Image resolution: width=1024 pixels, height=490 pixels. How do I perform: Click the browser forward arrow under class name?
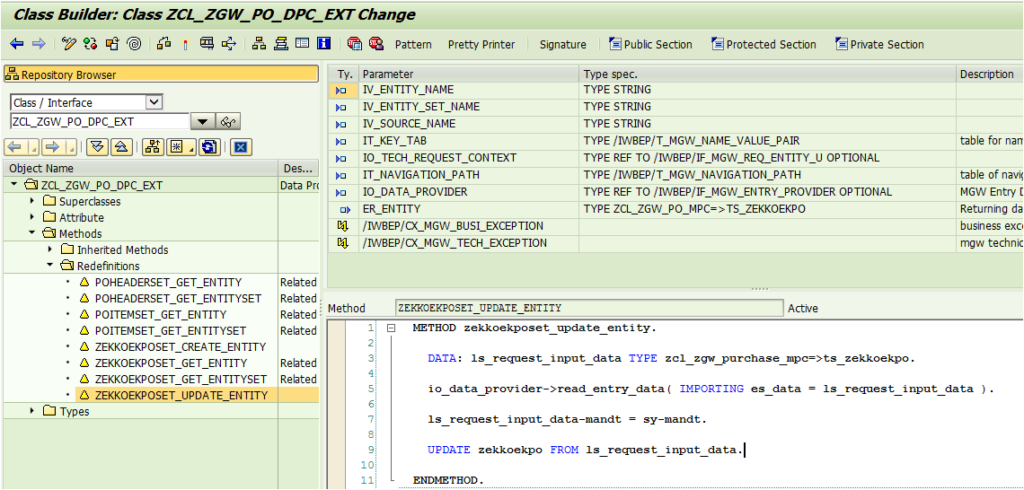coord(59,147)
